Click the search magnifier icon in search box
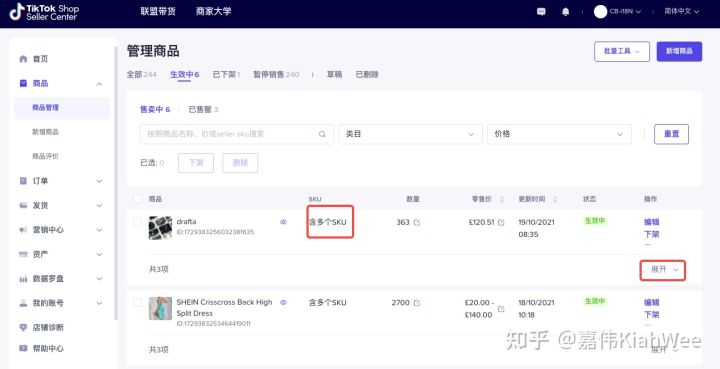The width and height of the screenshot is (720, 369). tap(322, 134)
